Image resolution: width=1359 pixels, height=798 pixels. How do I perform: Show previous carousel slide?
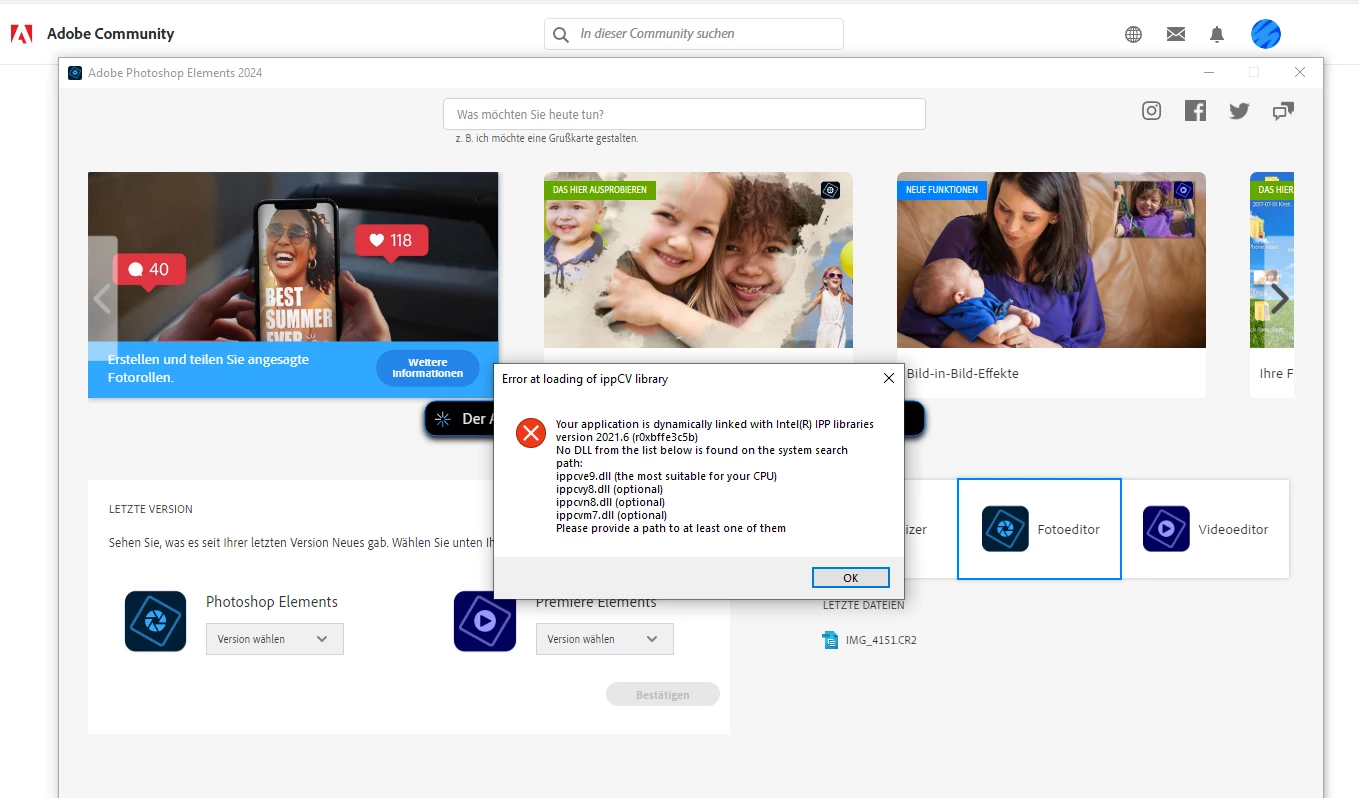pos(102,298)
